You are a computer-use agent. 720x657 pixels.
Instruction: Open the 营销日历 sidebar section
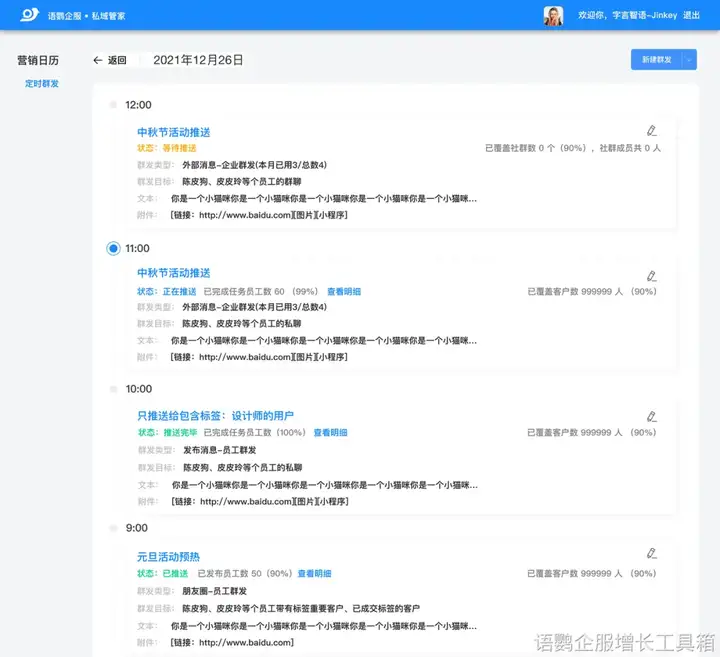[x=37, y=60]
